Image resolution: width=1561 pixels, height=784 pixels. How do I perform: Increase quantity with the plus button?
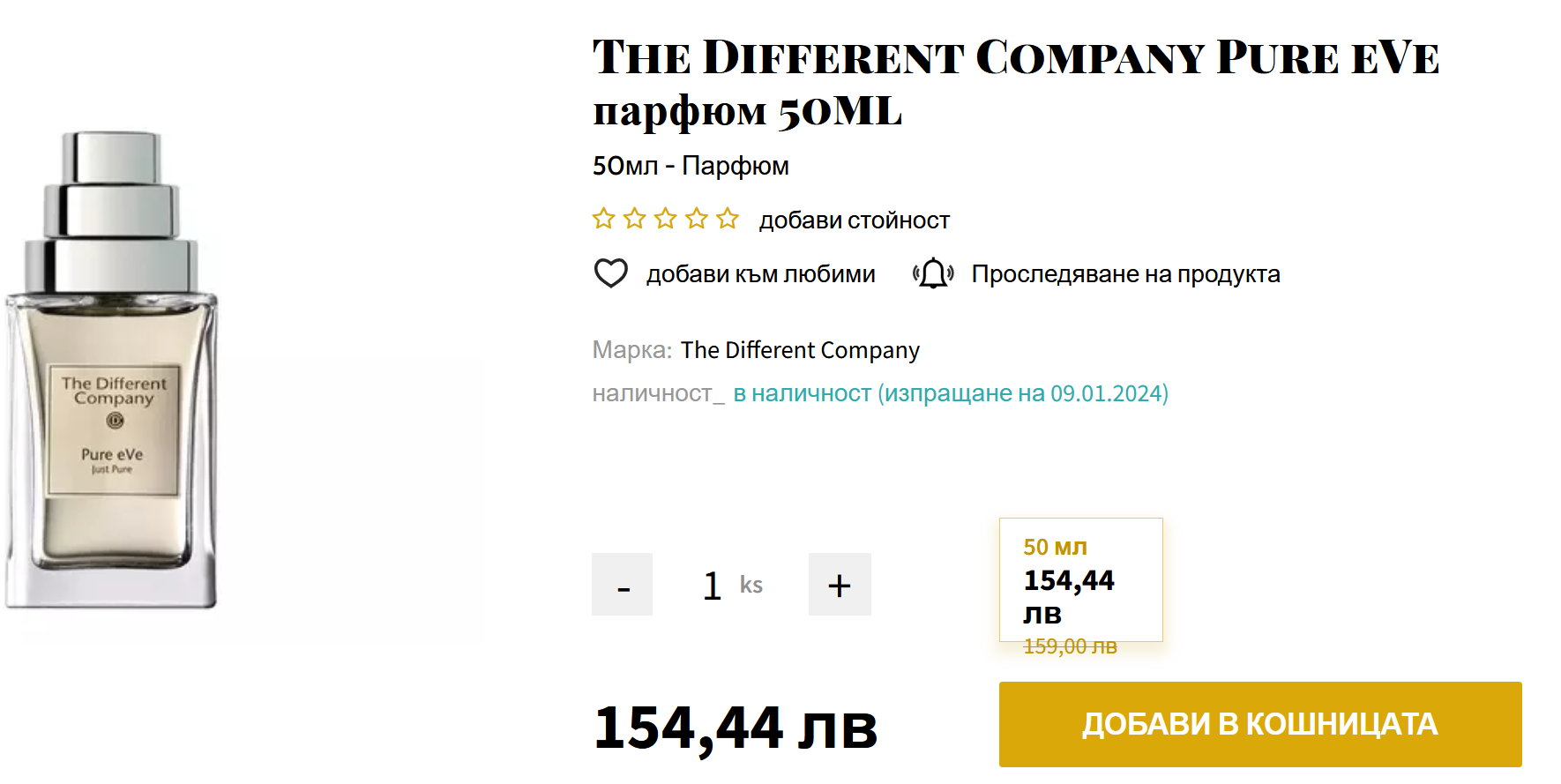tap(840, 585)
